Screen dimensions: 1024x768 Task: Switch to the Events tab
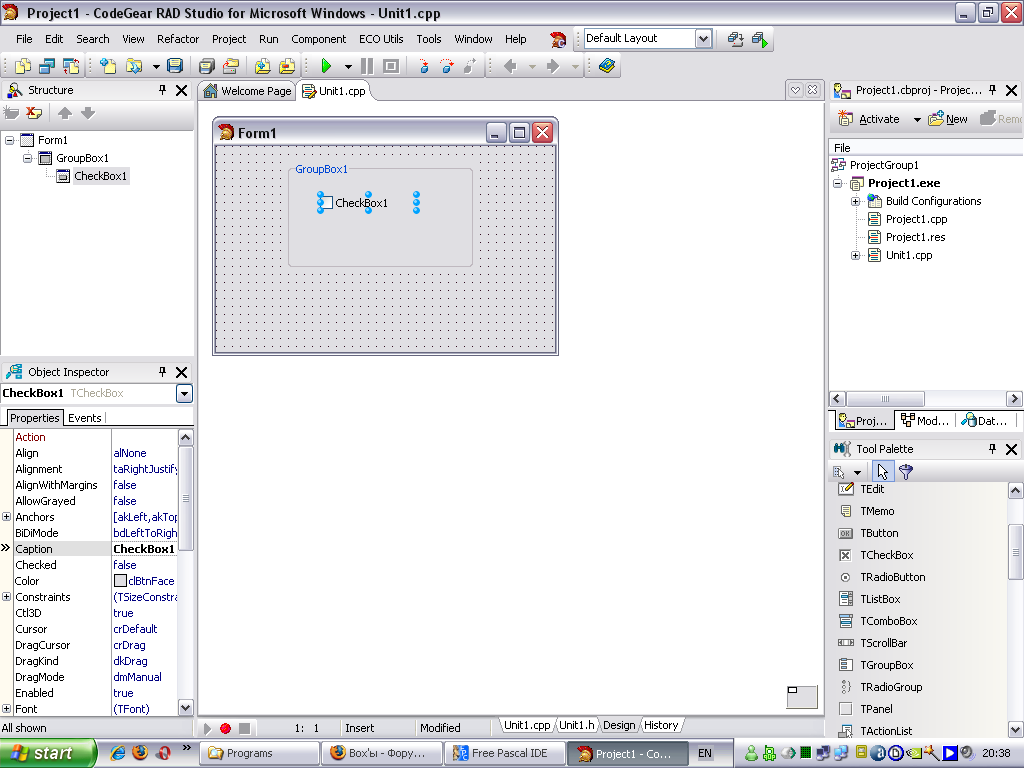click(x=84, y=418)
